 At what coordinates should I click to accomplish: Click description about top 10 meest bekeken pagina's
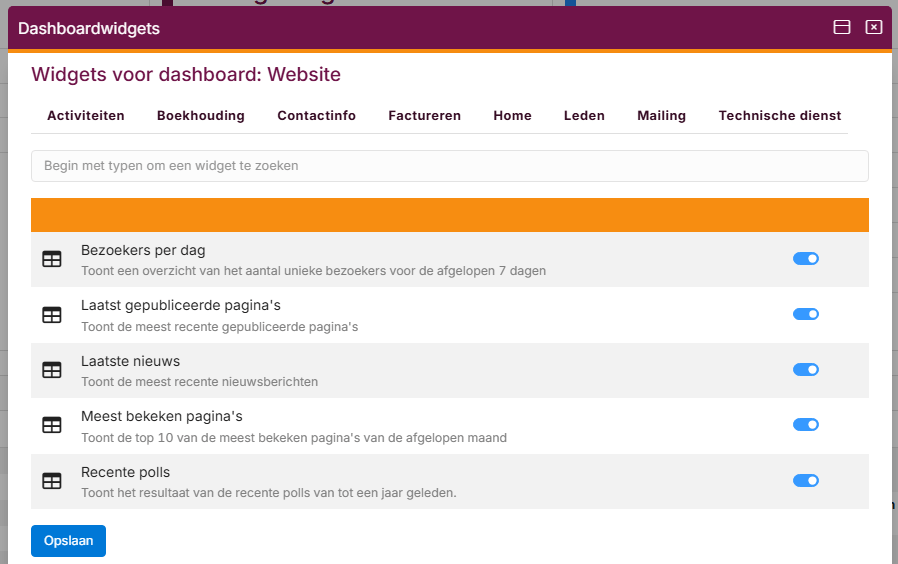[x=294, y=438]
